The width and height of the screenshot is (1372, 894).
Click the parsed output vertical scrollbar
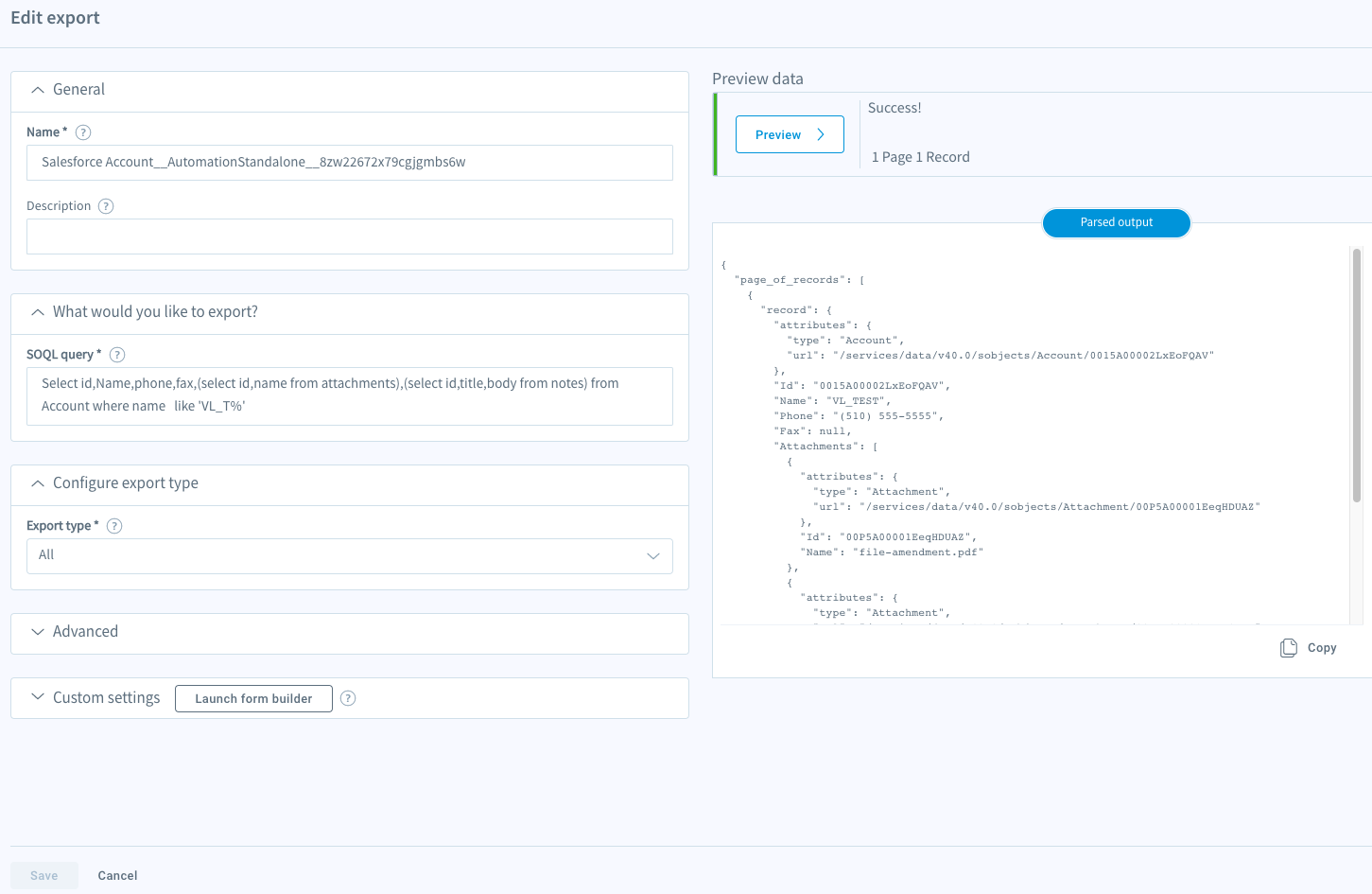(x=1356, y=375)
